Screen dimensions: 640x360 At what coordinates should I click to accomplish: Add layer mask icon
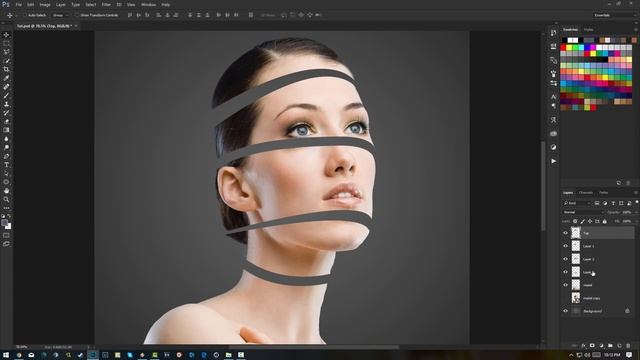[x=592, y=346]
